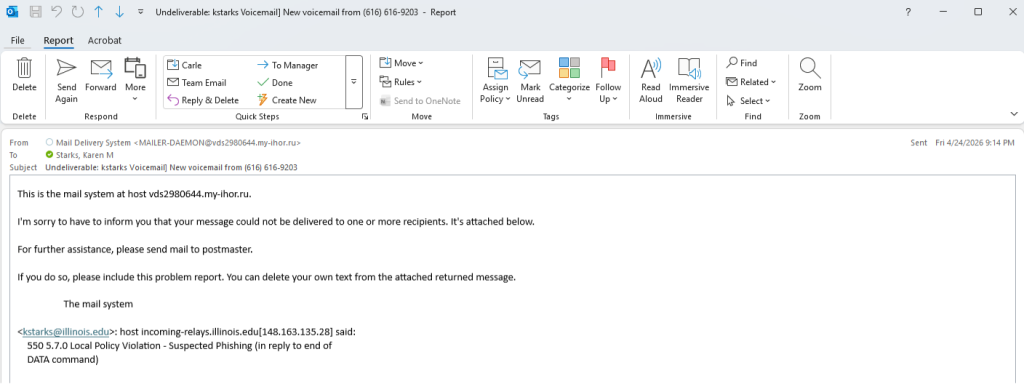
Task: Save the item from Quick Access Toolbar
Action: pos(36,12)
